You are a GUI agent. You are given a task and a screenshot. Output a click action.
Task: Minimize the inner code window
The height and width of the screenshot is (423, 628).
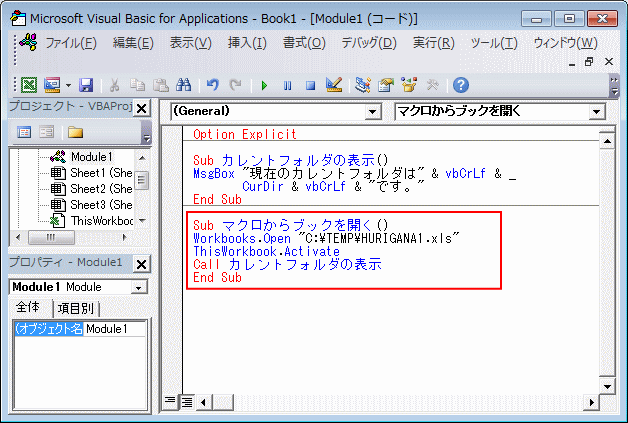(572, 62)
